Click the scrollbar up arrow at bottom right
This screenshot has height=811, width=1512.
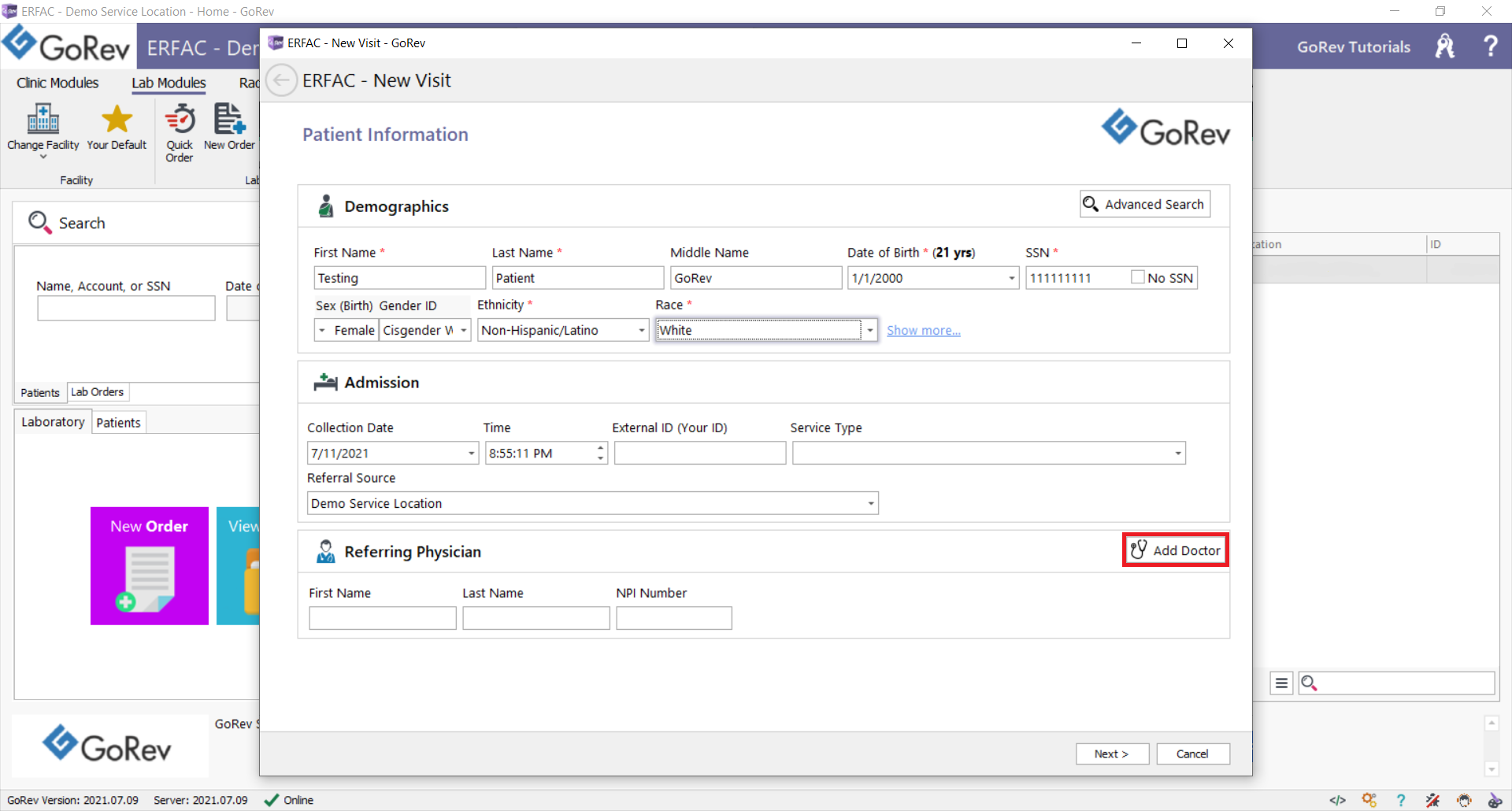[x=1491, y=723]
